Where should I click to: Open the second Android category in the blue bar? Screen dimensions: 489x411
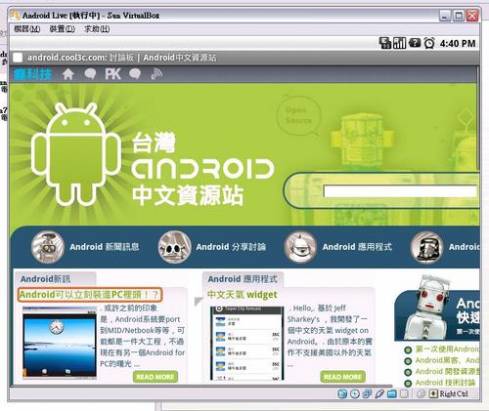pos(212,247)
